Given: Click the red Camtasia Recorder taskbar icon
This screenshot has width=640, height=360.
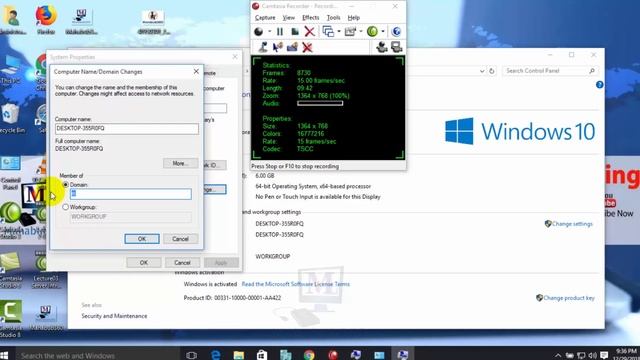Looking at the screenshot, I should 333,355.
